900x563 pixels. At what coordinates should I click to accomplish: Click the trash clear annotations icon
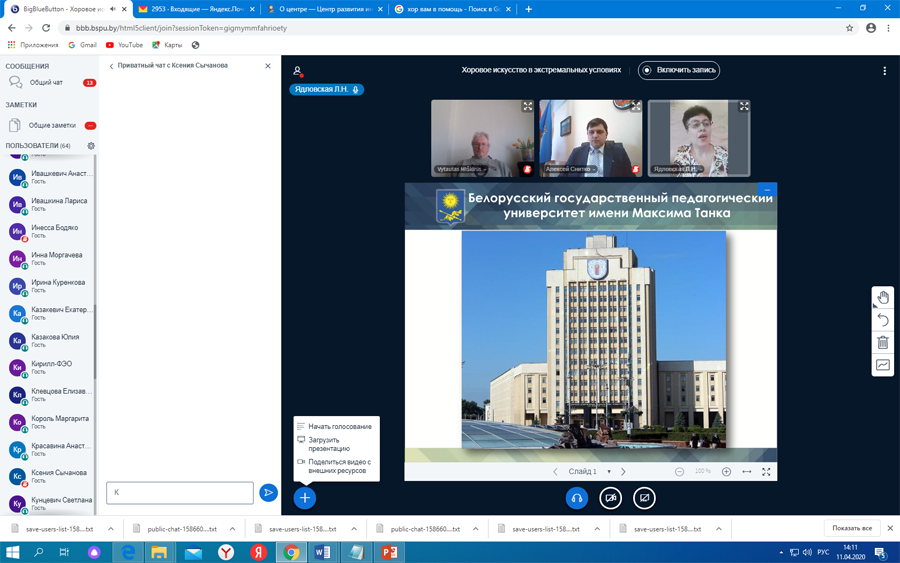click(883, 343)
